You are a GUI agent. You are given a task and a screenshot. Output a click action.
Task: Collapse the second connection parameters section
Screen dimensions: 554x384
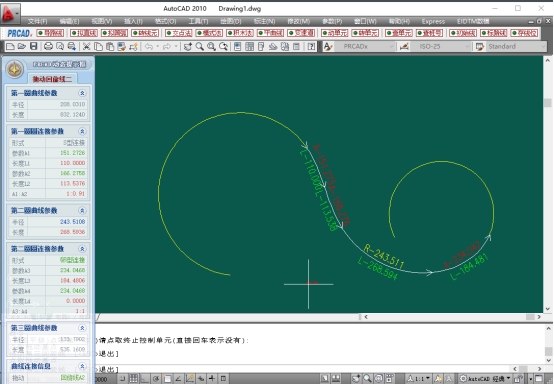[x=82, y=248]
